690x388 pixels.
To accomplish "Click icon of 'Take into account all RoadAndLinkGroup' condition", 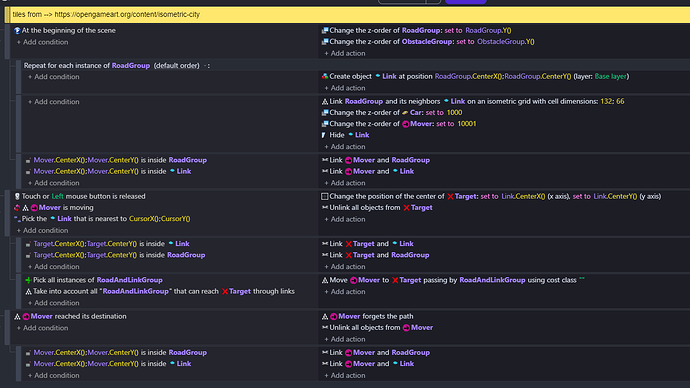I will (28, 291).
